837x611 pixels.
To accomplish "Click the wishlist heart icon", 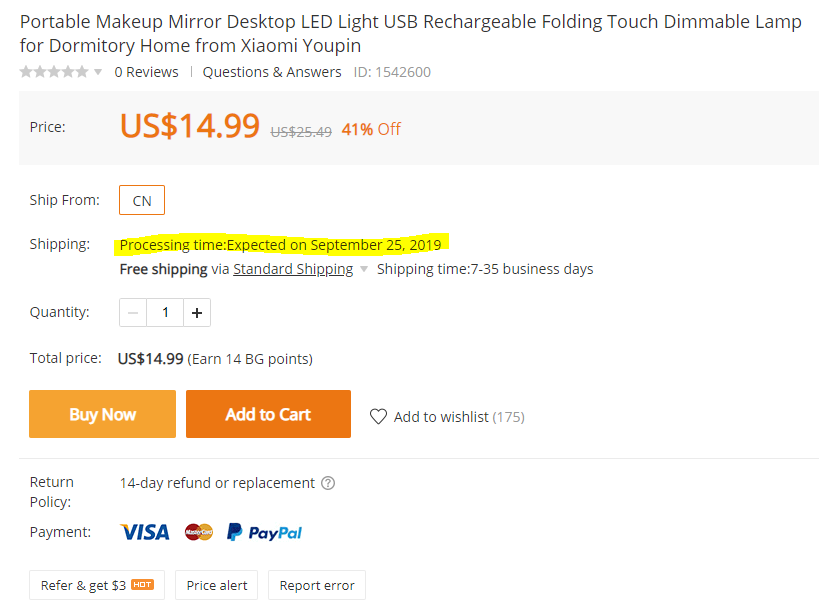I will click(378, 416).
